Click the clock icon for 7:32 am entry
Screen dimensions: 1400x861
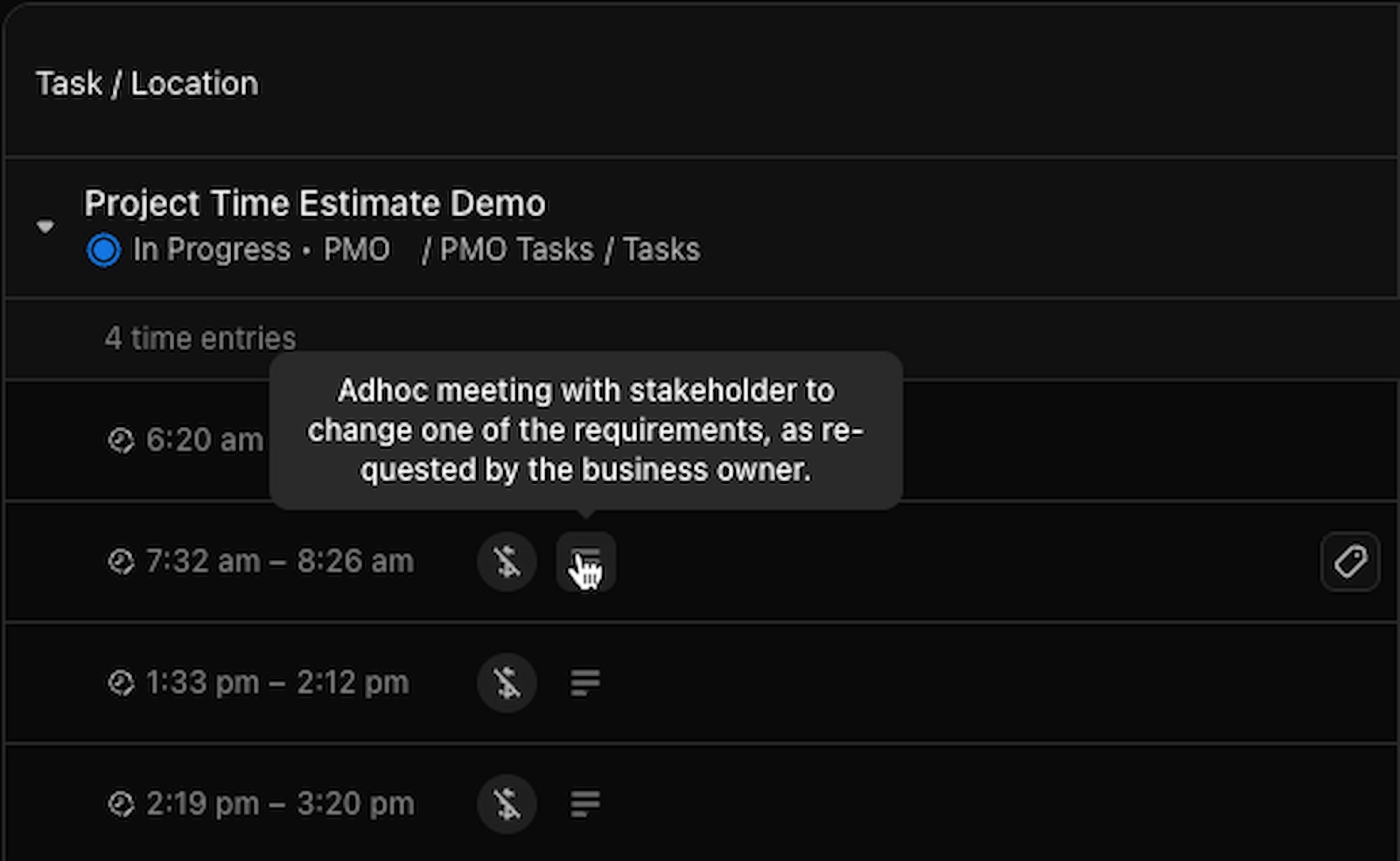point(121,562)
